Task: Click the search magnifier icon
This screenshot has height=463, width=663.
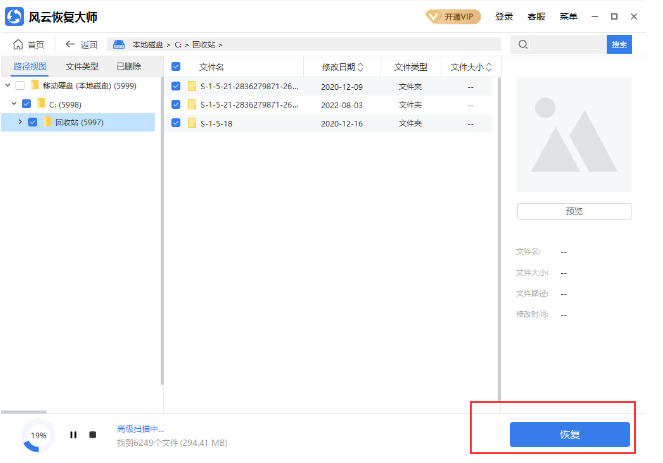Action: click(x=523, y=45)
